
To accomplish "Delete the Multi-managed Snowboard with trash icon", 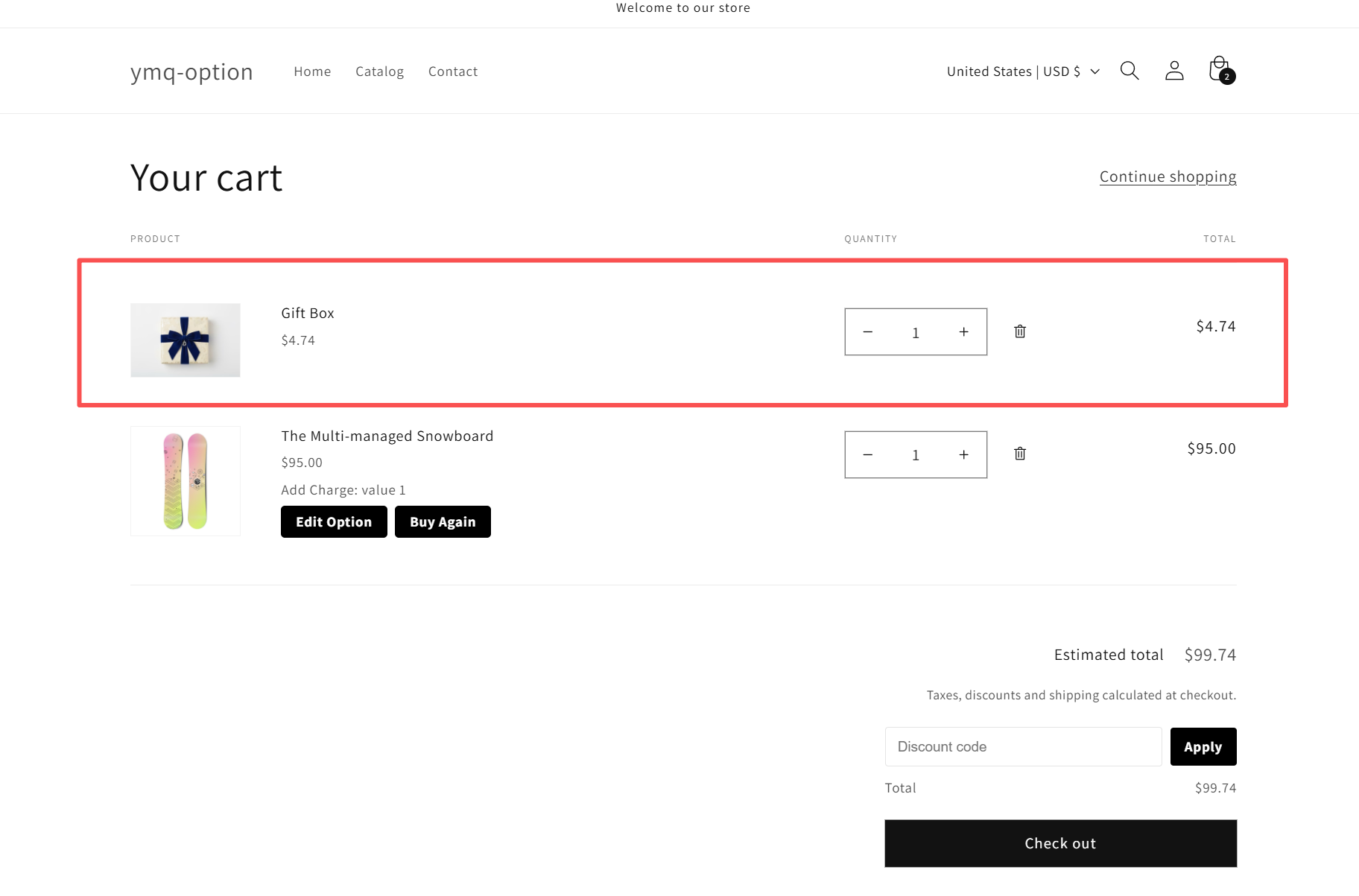I will [1020, 454].
